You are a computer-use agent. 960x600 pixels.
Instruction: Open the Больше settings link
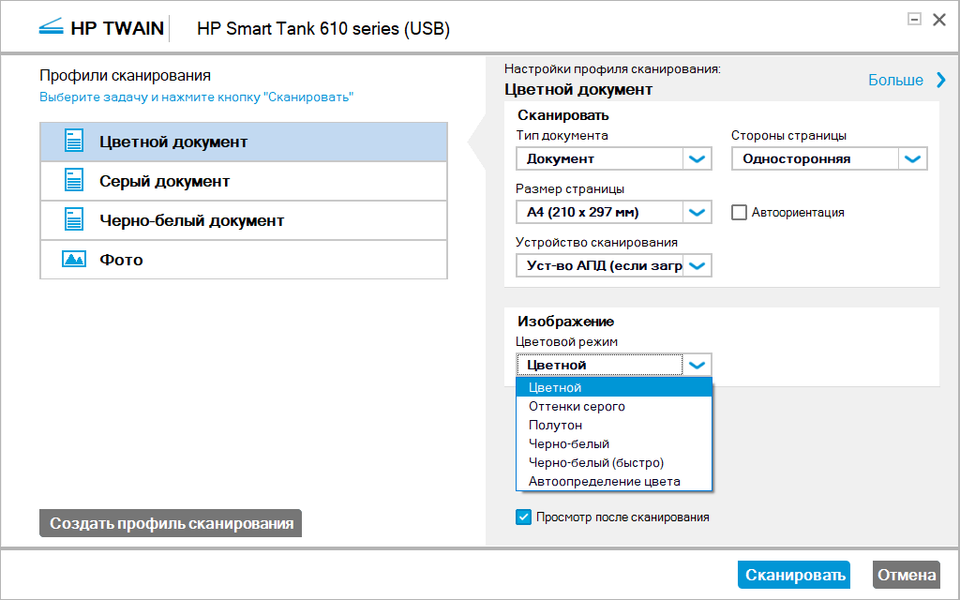(x=895, y=80)
